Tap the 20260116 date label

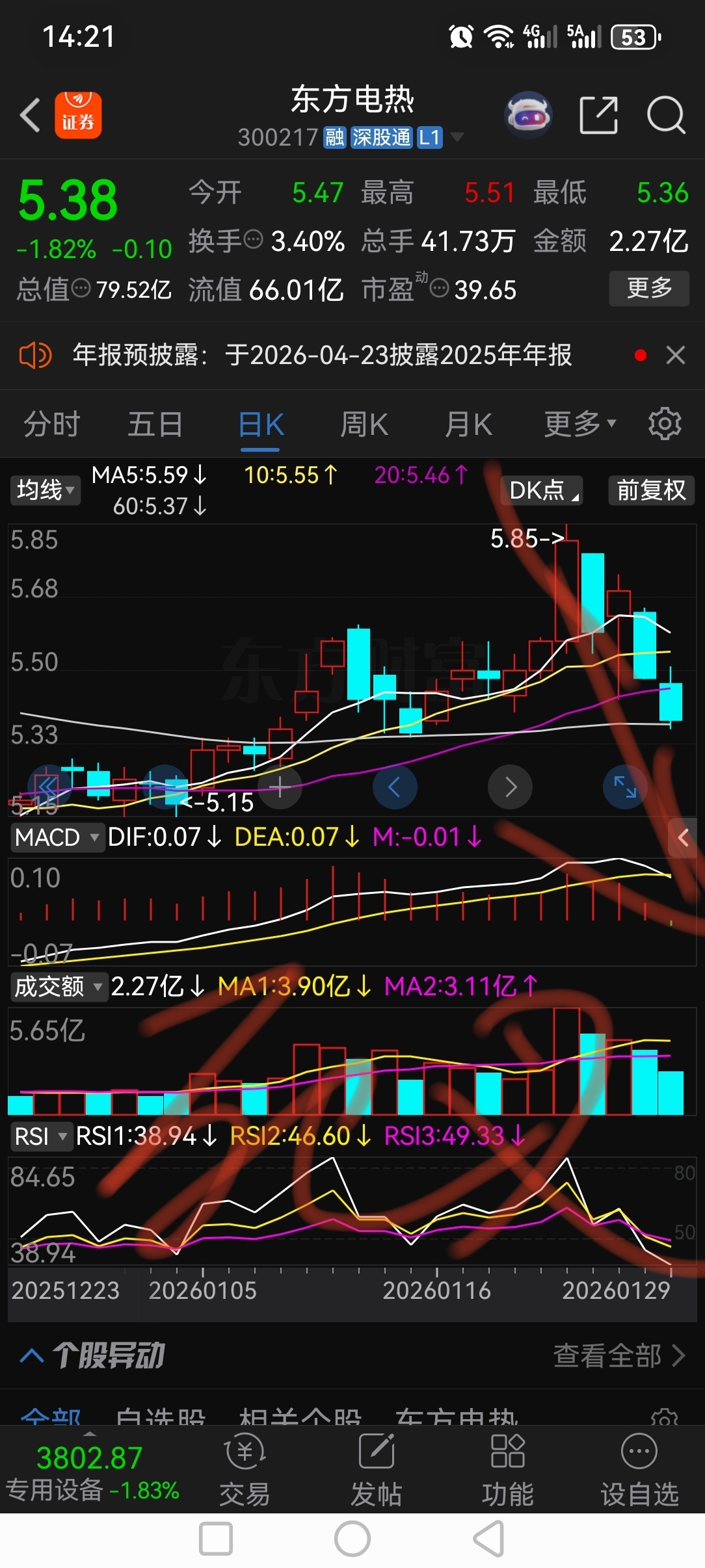[x=436, y=1290]
